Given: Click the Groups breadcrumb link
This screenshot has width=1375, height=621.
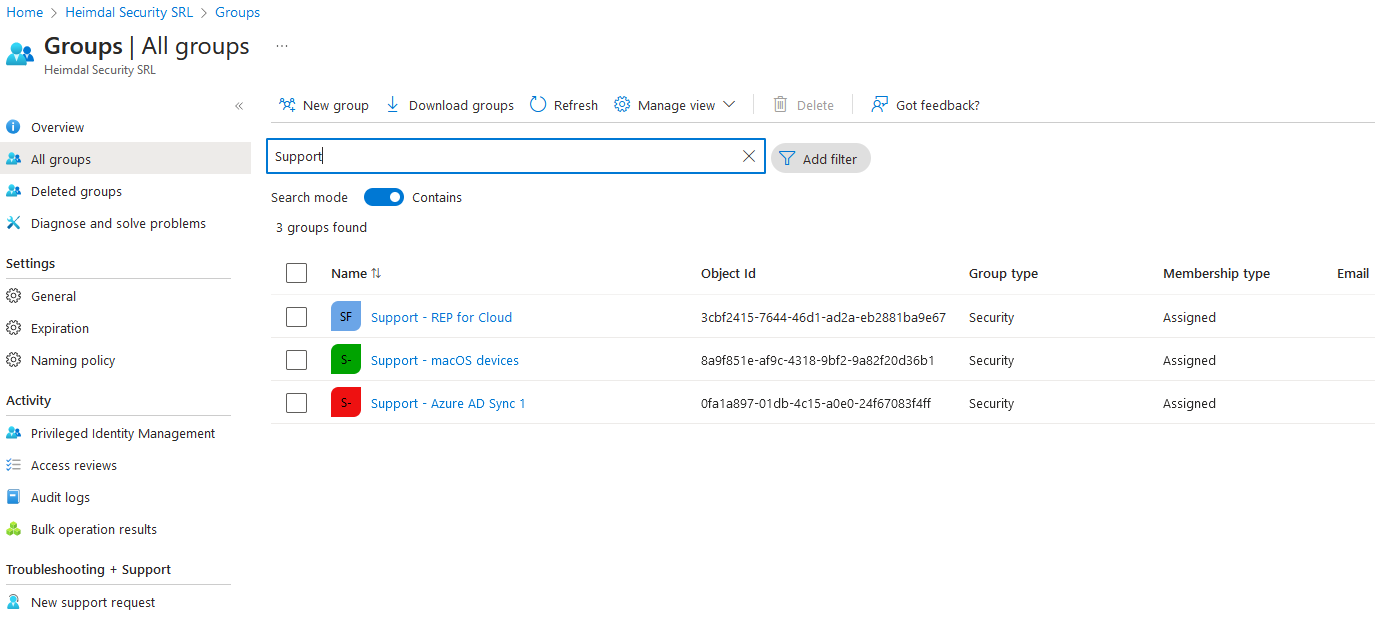Looking at the screenshot, I should point(237,12).
